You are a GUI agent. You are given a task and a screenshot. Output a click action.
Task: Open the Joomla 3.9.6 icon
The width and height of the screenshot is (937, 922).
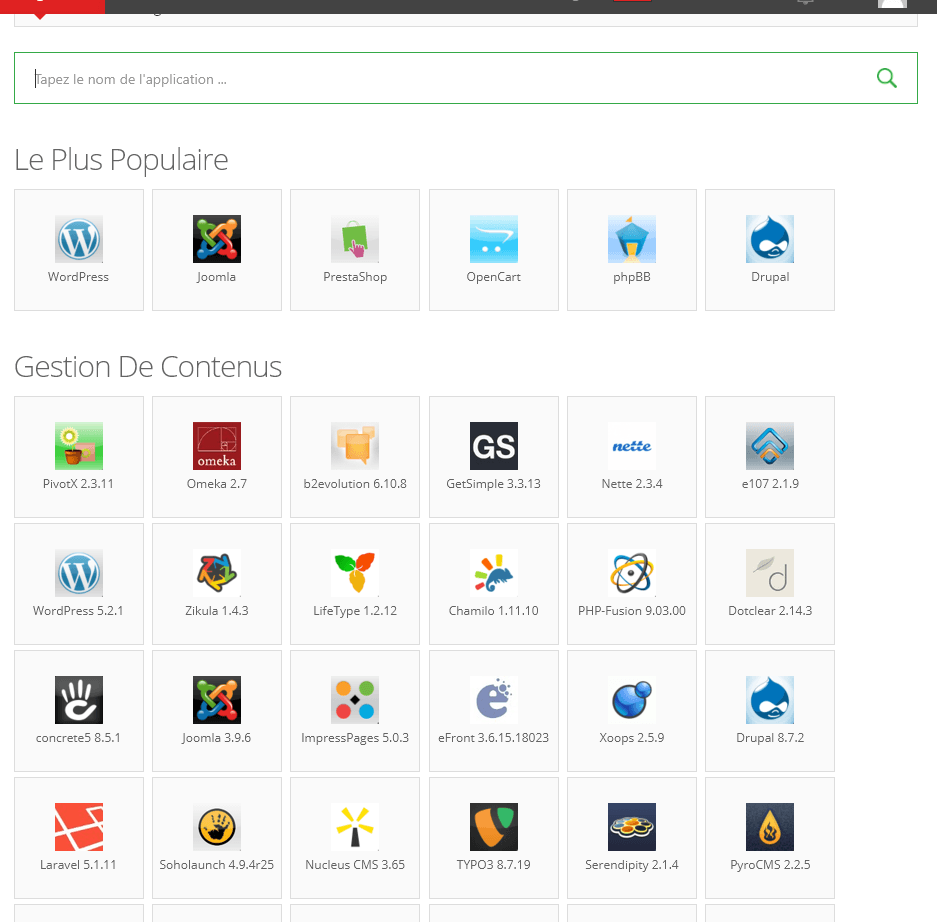coord(217,700)
